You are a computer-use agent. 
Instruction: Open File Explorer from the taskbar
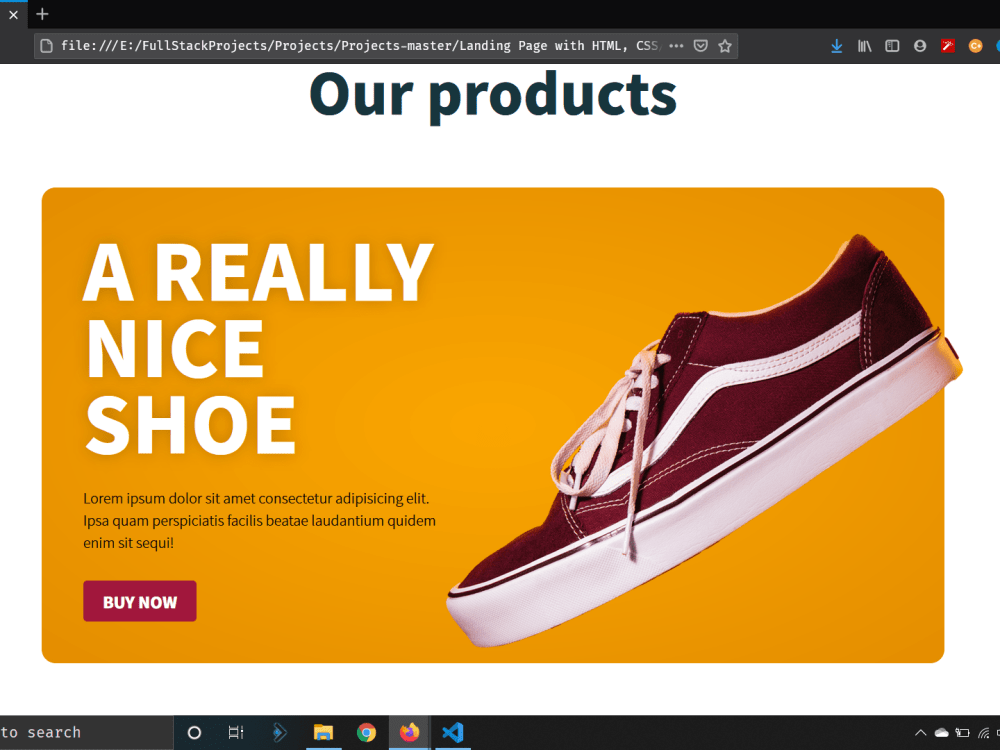323,732
